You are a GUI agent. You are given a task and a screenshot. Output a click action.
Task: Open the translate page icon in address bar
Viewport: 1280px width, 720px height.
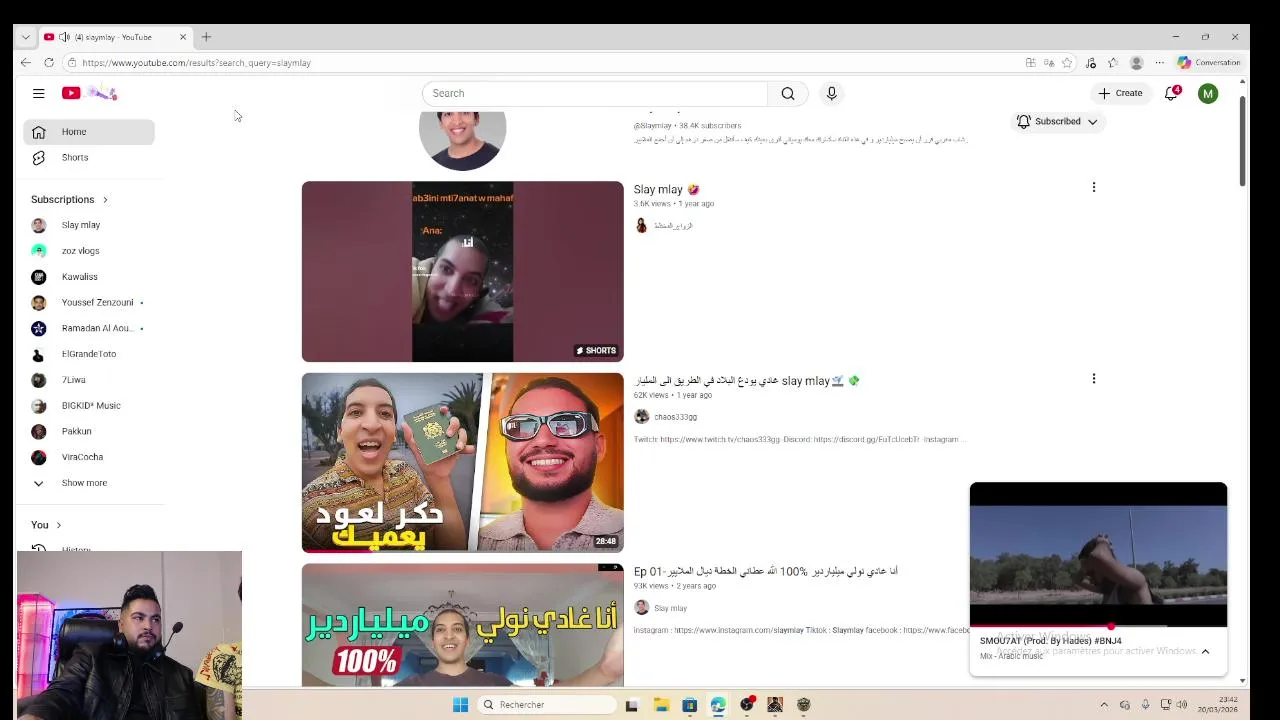pyautogui.click(x=1049, y=62)
